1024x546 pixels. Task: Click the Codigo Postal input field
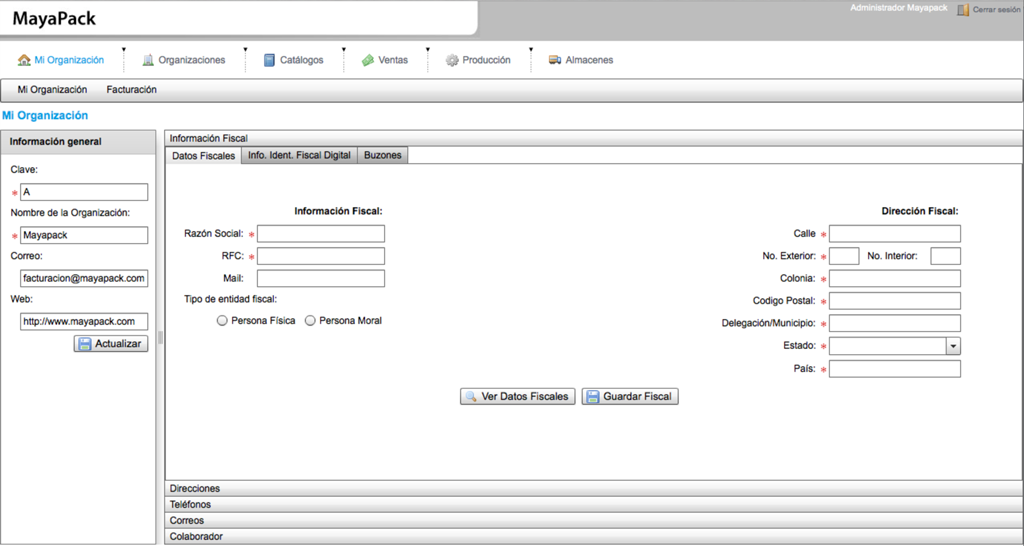pyautogui.click(x=895, y=301)
